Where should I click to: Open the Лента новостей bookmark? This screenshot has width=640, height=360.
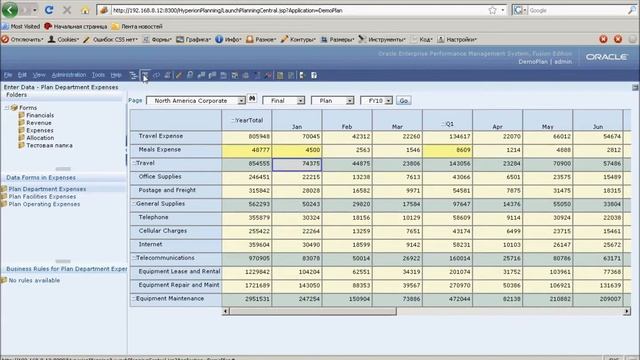(x=137, y=26)
